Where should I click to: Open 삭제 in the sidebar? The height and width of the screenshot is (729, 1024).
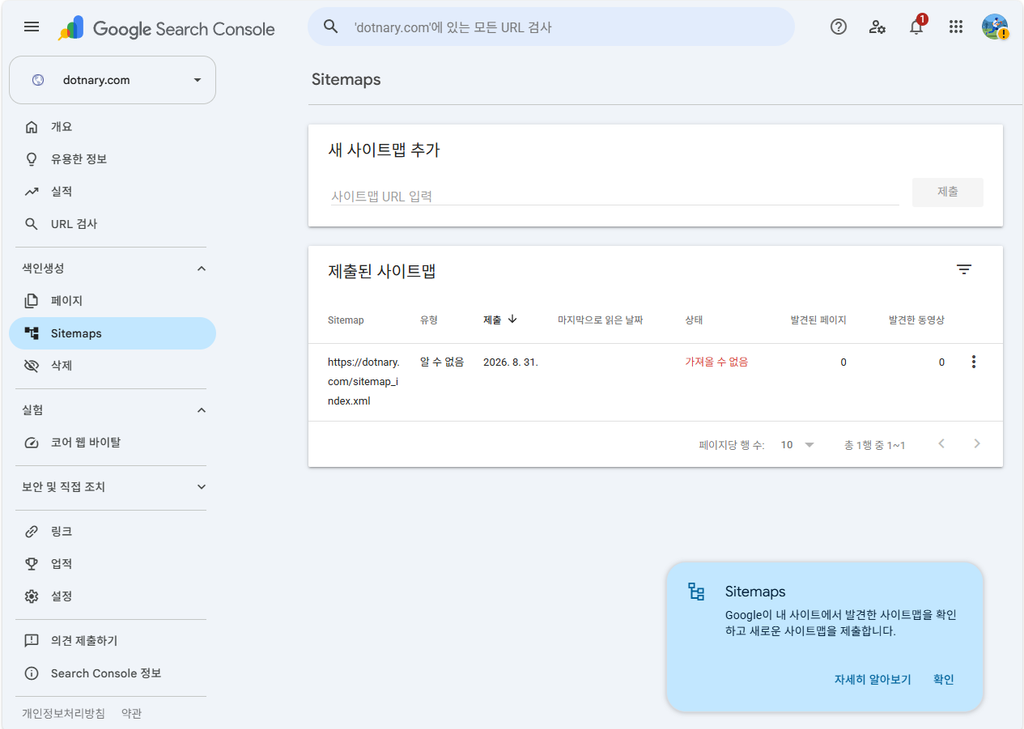[112, 366]
